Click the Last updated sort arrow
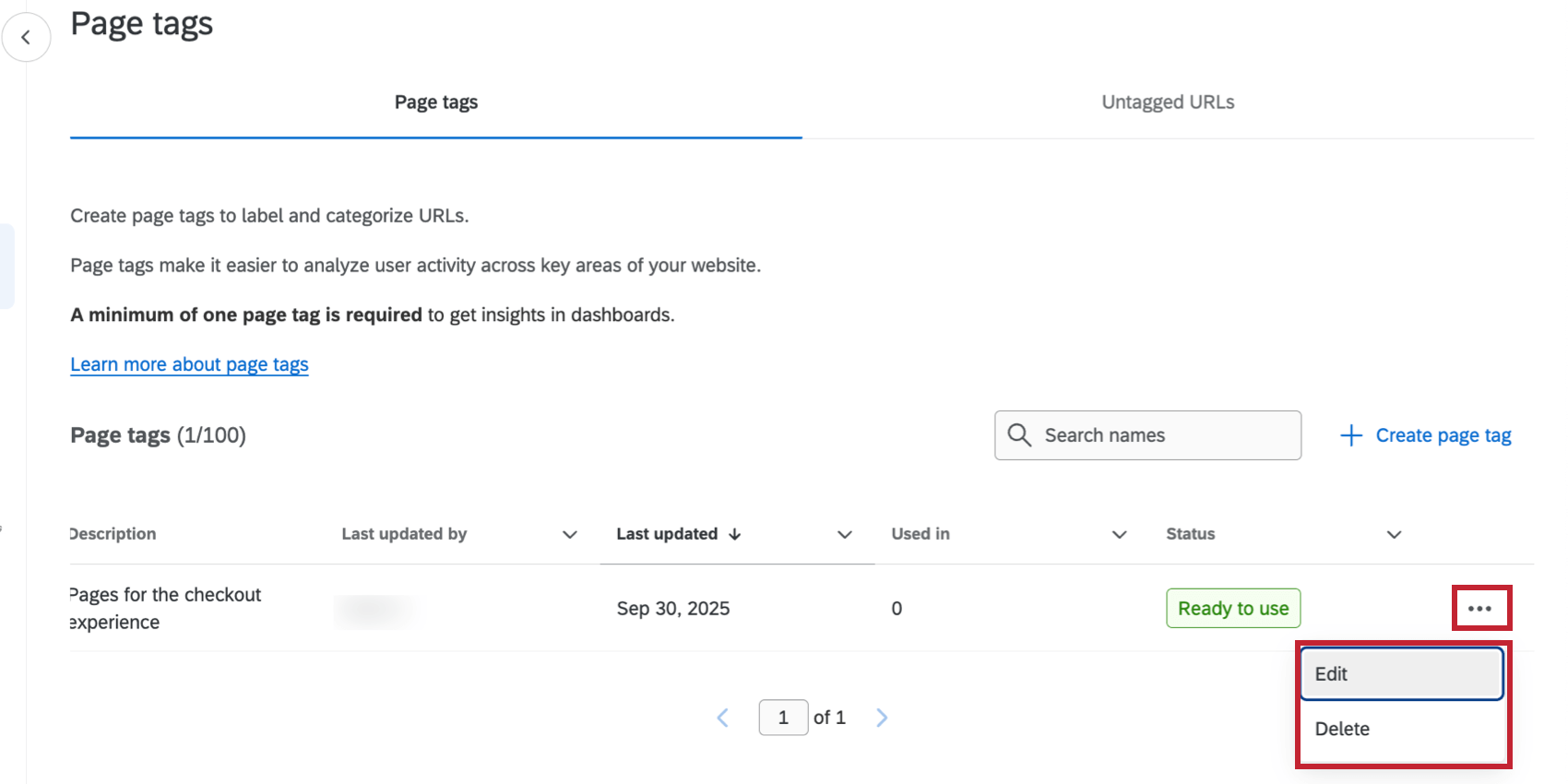Image resolution: width=1568 pixels, height=784 pixels. (x=735, y=534)
